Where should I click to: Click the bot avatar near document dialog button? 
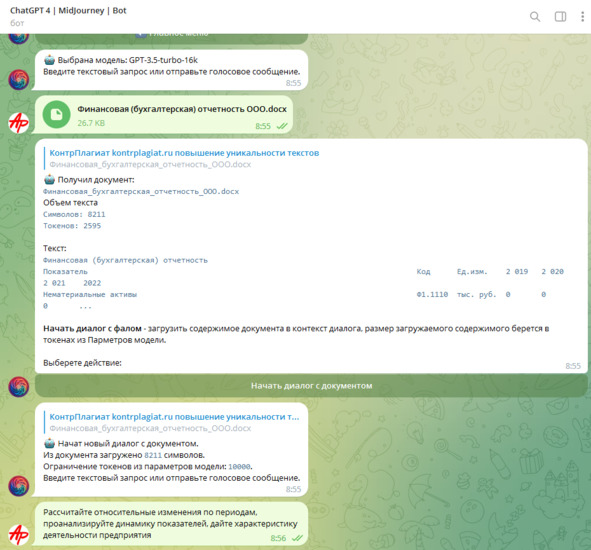click(x=18, y=386)
